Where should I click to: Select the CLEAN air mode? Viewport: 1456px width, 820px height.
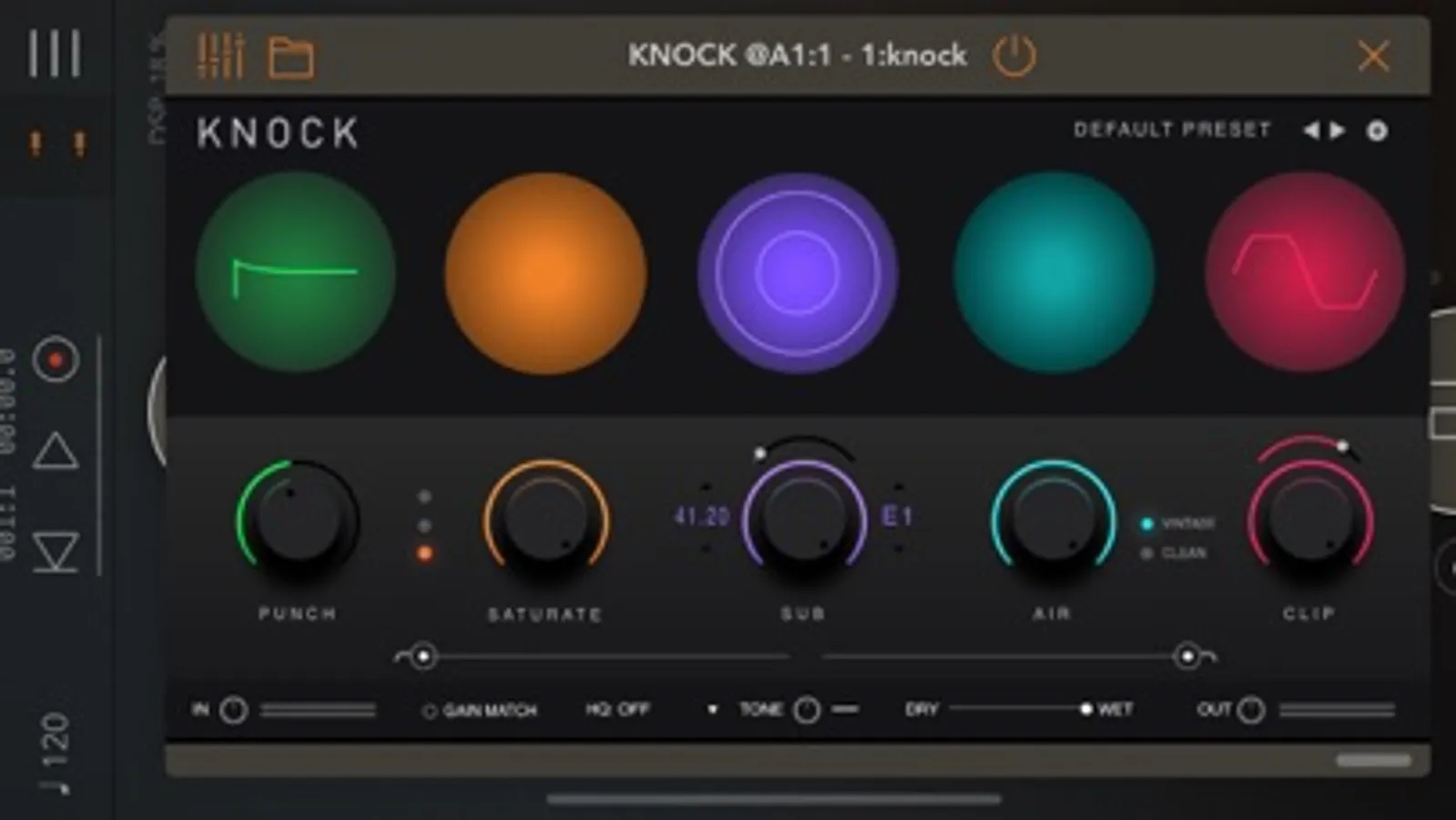click(1175, 552)
